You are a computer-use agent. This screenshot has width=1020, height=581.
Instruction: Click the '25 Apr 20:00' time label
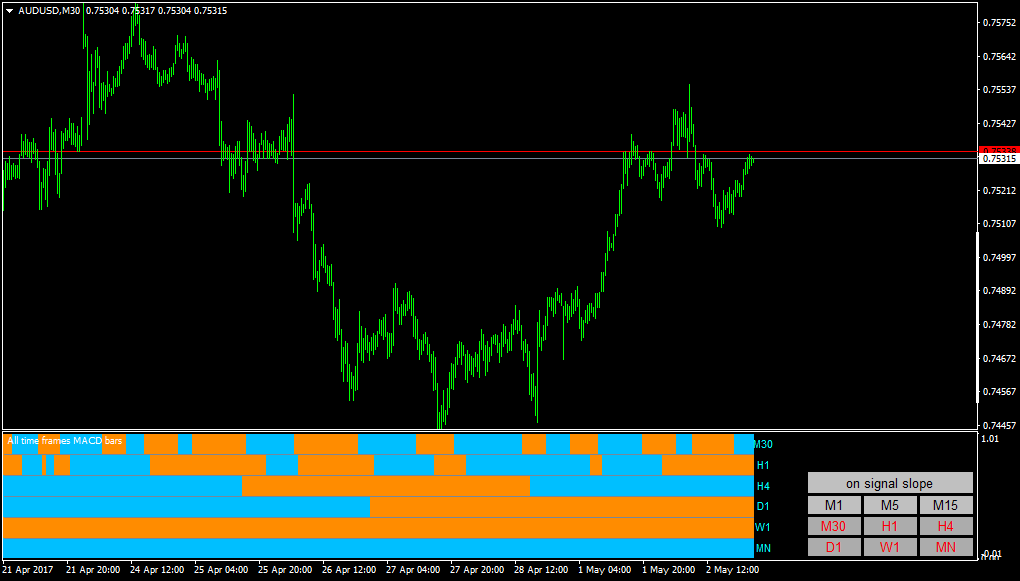coord(286,569)
